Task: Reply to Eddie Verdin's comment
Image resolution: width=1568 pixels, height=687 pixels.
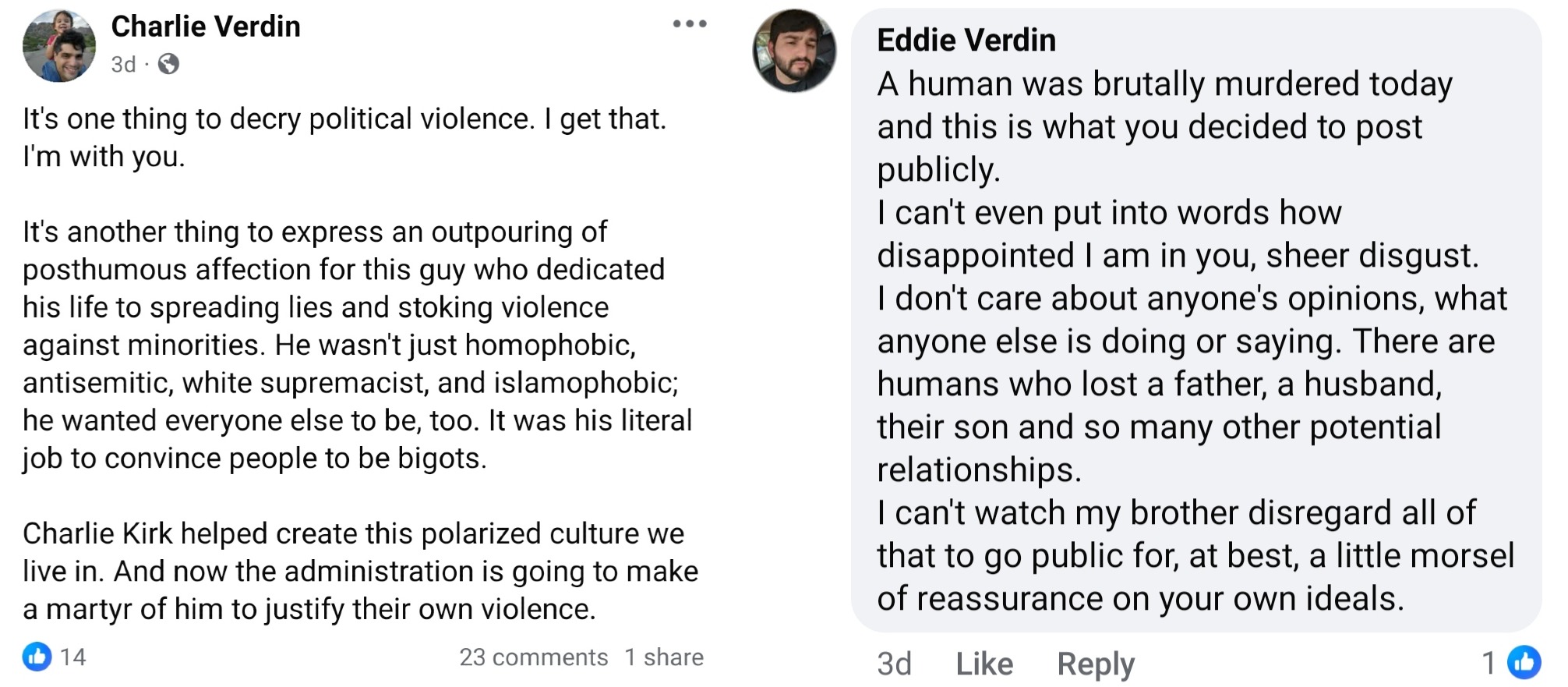Action: tap(1095, 664)
